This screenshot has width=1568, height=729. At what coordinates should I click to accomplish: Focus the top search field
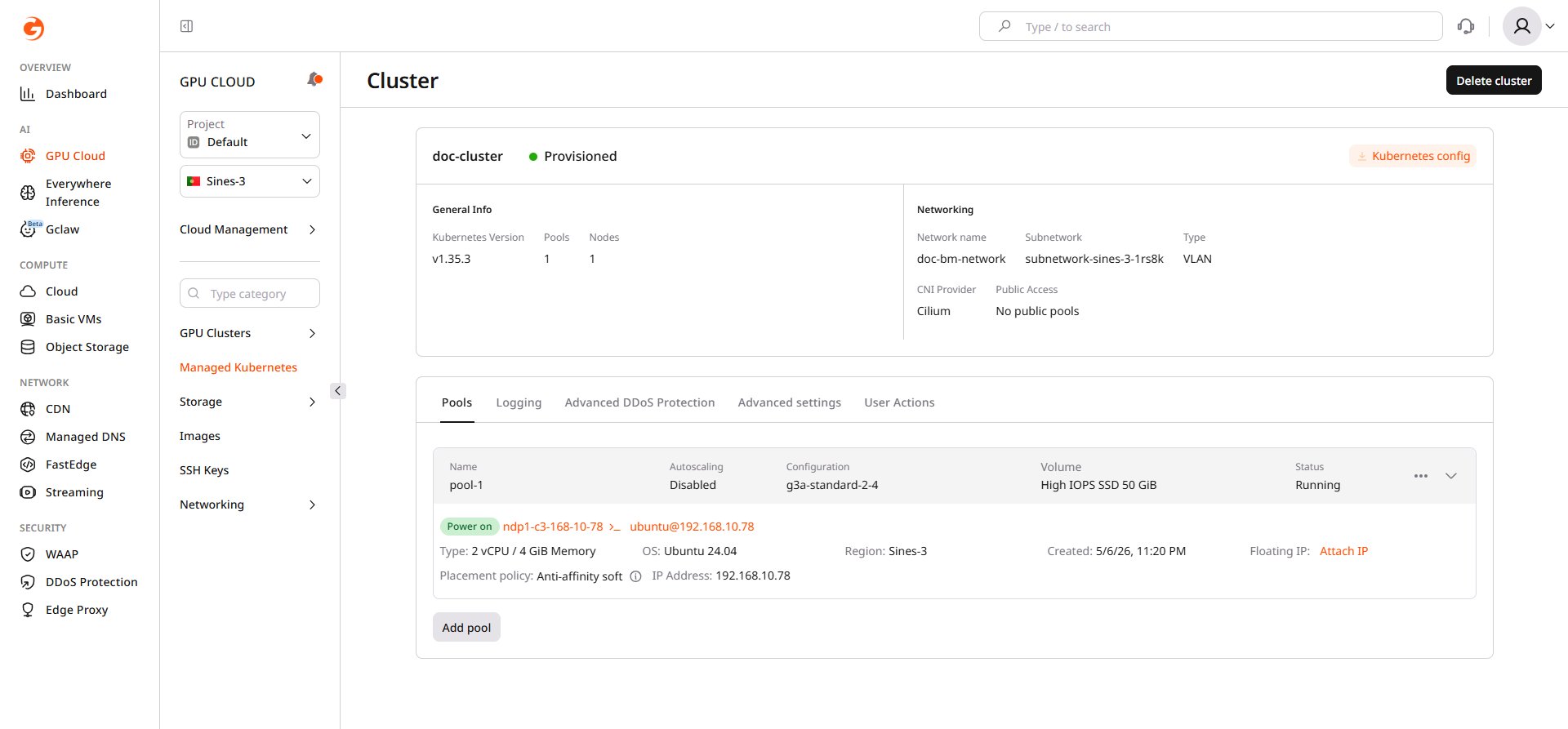[x=1211, y=26]
